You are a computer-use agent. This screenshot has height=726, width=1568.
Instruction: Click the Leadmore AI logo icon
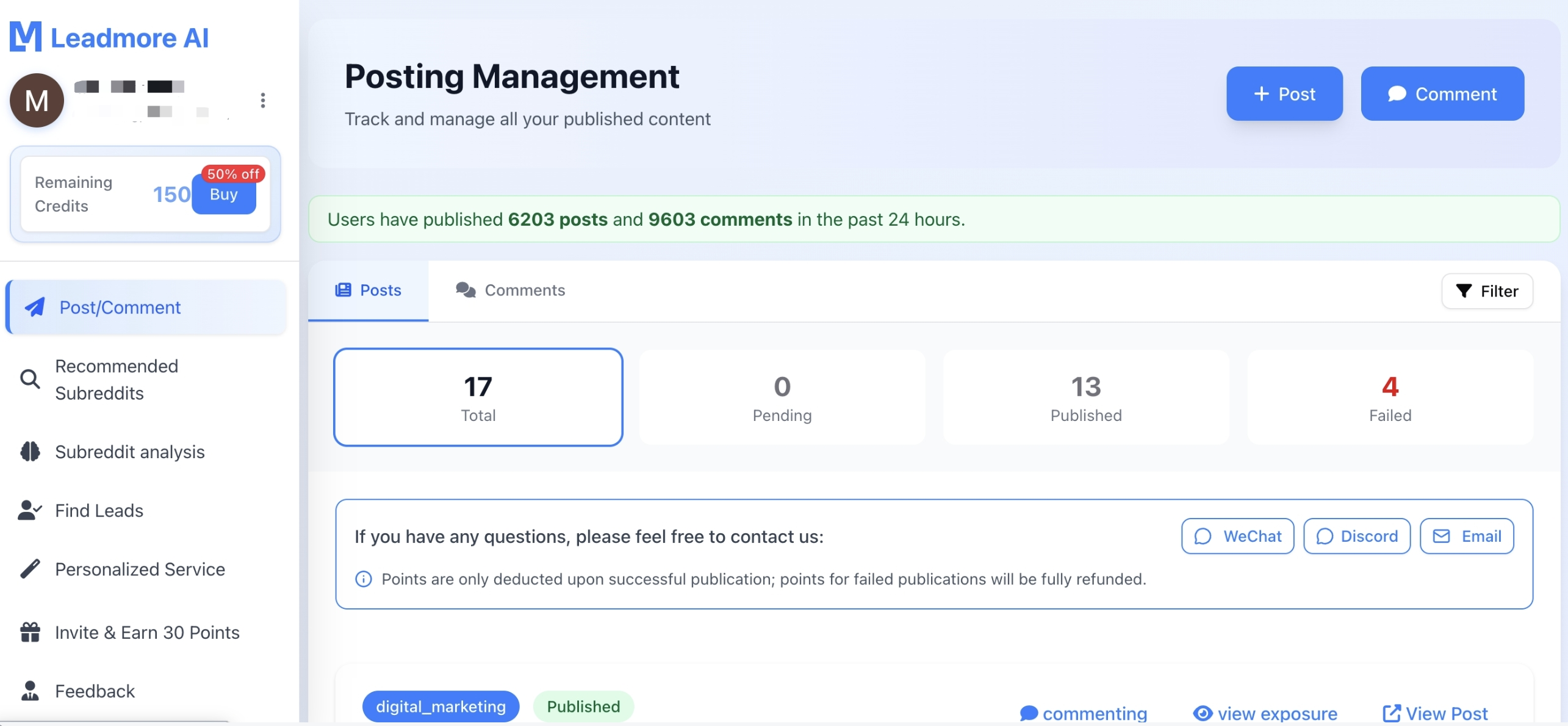click(26, 37)
